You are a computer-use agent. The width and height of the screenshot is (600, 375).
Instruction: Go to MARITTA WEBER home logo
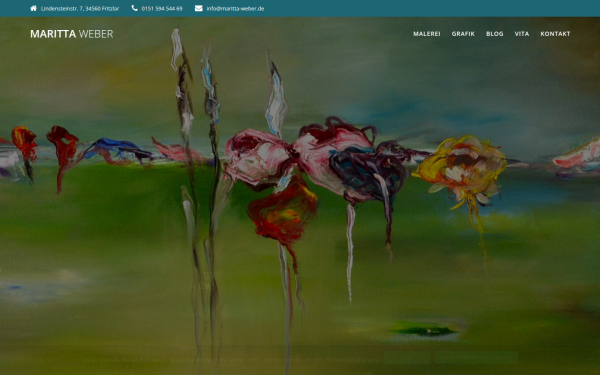tap(72, 34)
